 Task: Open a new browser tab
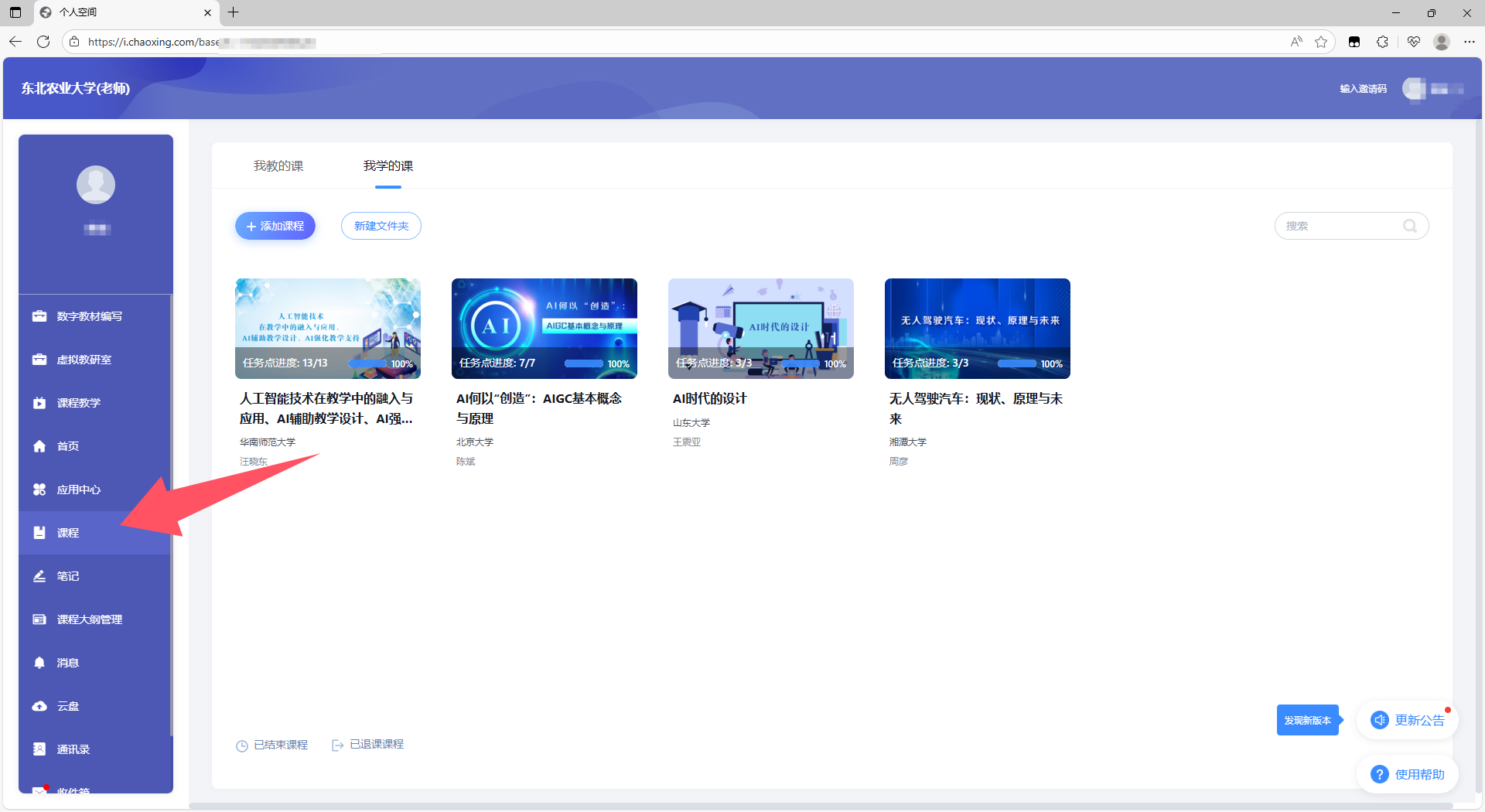point(233,12)
